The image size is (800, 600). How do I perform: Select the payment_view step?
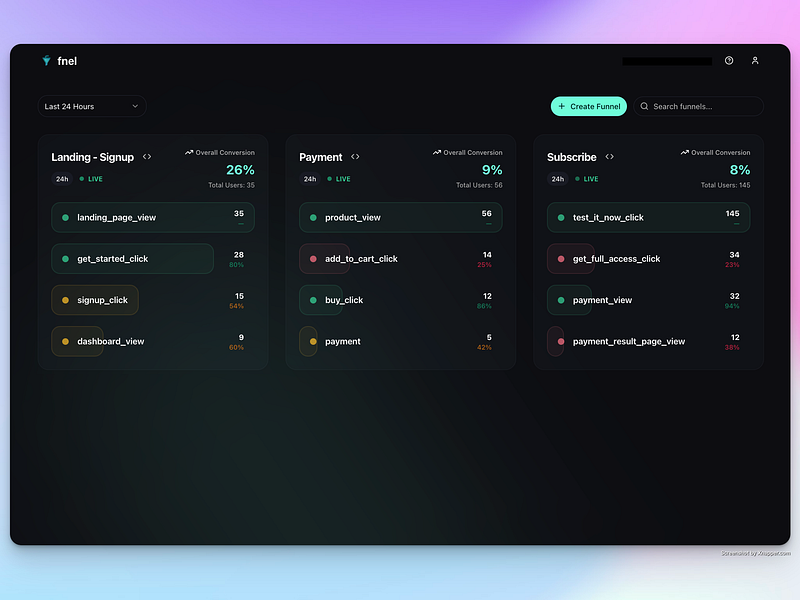pos(648,300)
